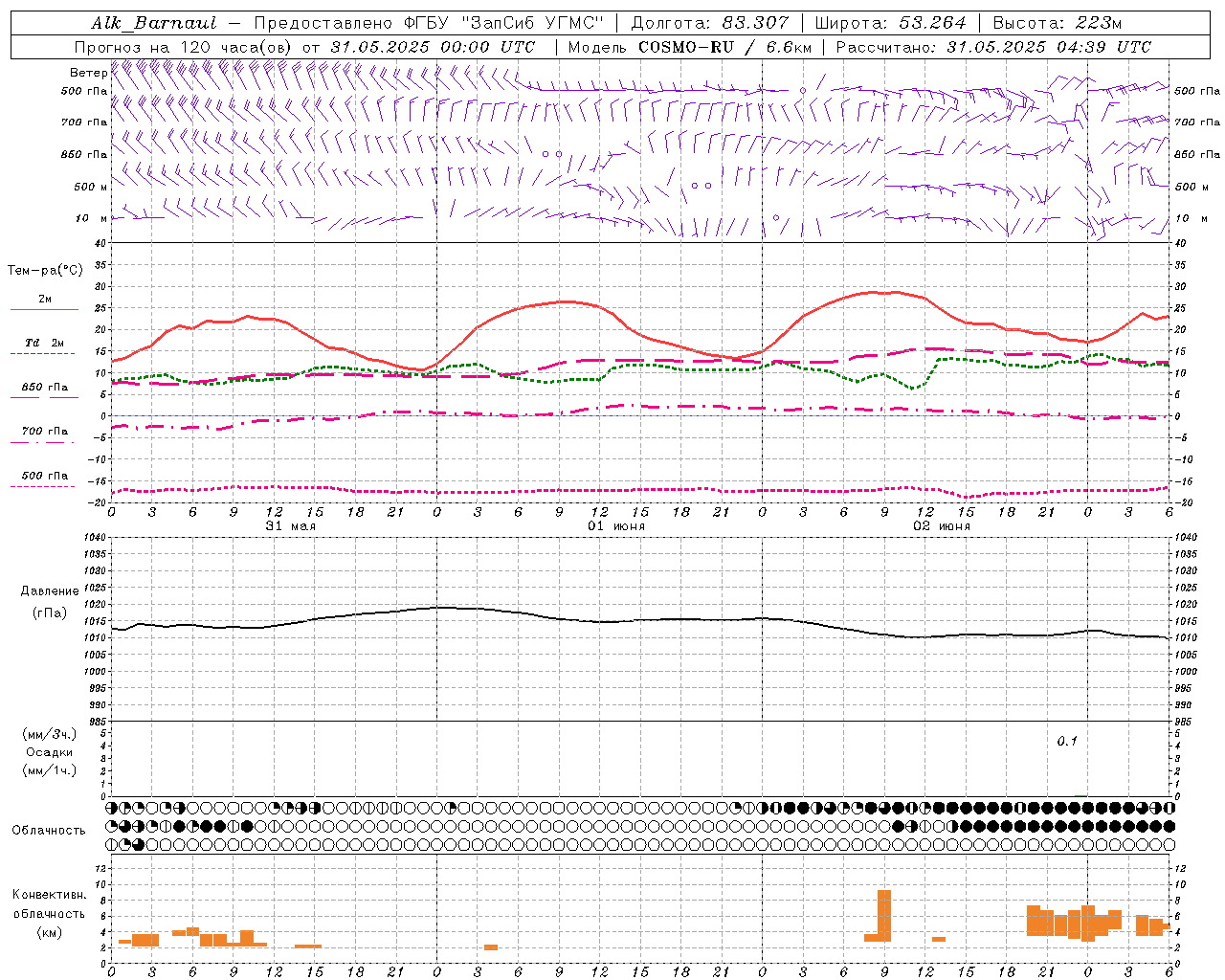Image resolution: width=1225 pixels, height=980 pixels.
Task: Click the '(мм/3ч.)' precipitation unit label
Action: coord(49,734)
